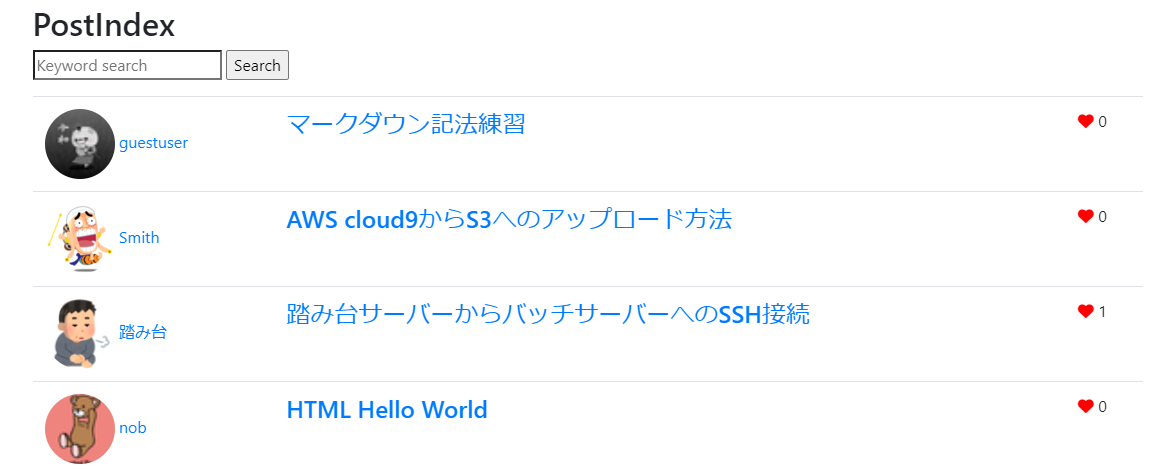Screen dimensions: 1164x476
Task: Click the Keyword search input field
Action: tap(127, 65)
